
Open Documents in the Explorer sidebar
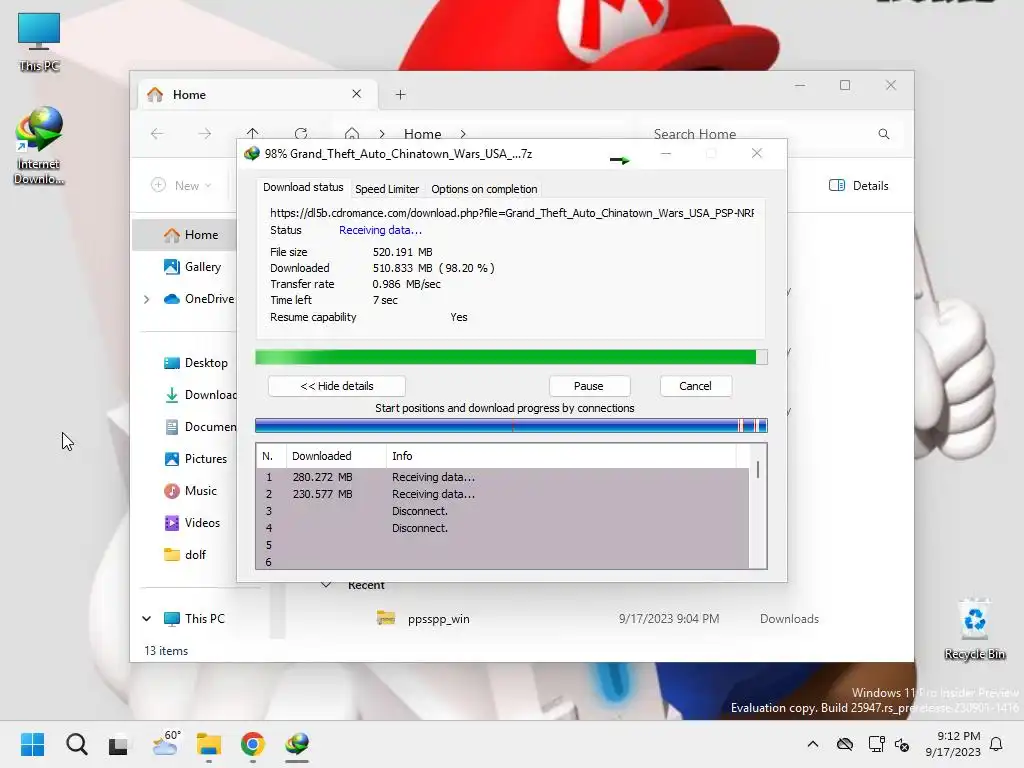pos(200,426)
